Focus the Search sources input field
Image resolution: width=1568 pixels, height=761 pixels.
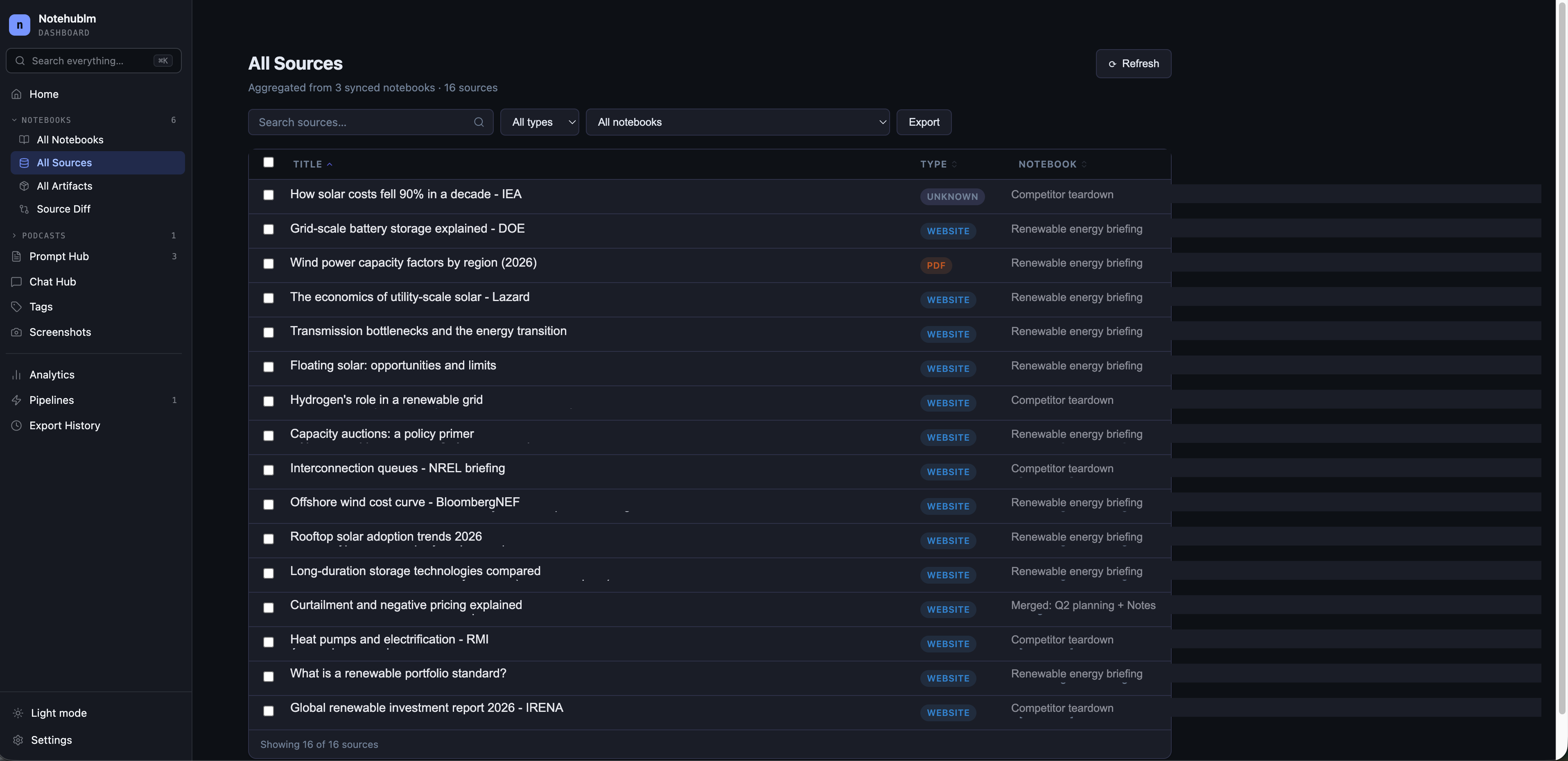pos(370,122)
